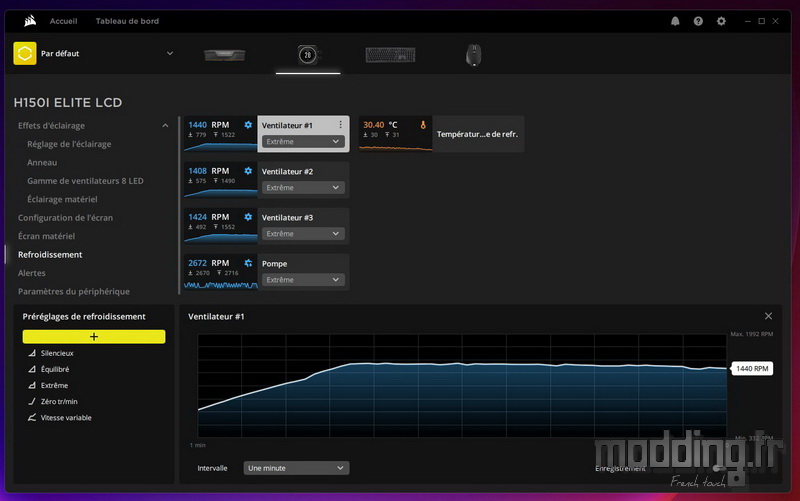The height and width of the screenshot is (501, 800).
Task: Go to the Tableau de bord tab
Action: [127, 21]
